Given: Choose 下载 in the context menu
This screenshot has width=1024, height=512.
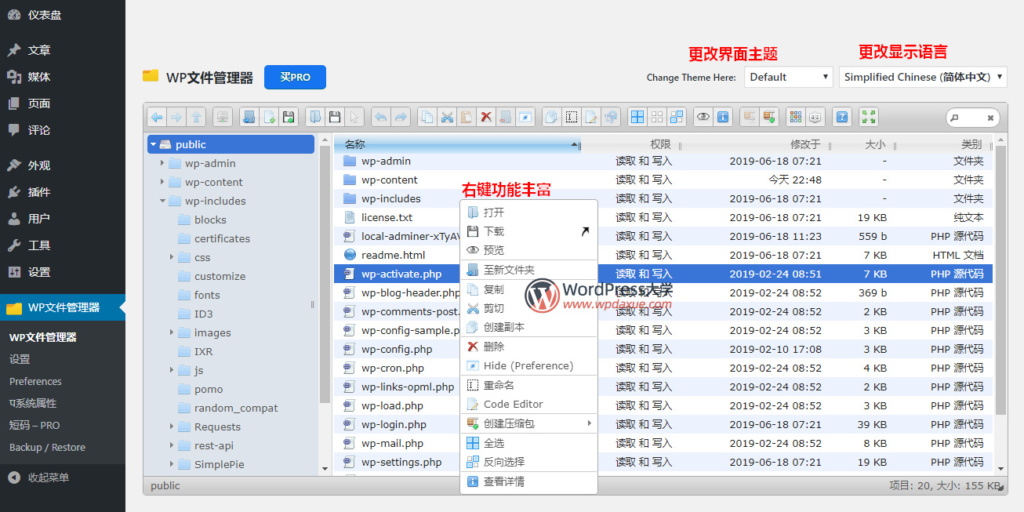Looking at the screenshot, I should [x=529, y=231].
